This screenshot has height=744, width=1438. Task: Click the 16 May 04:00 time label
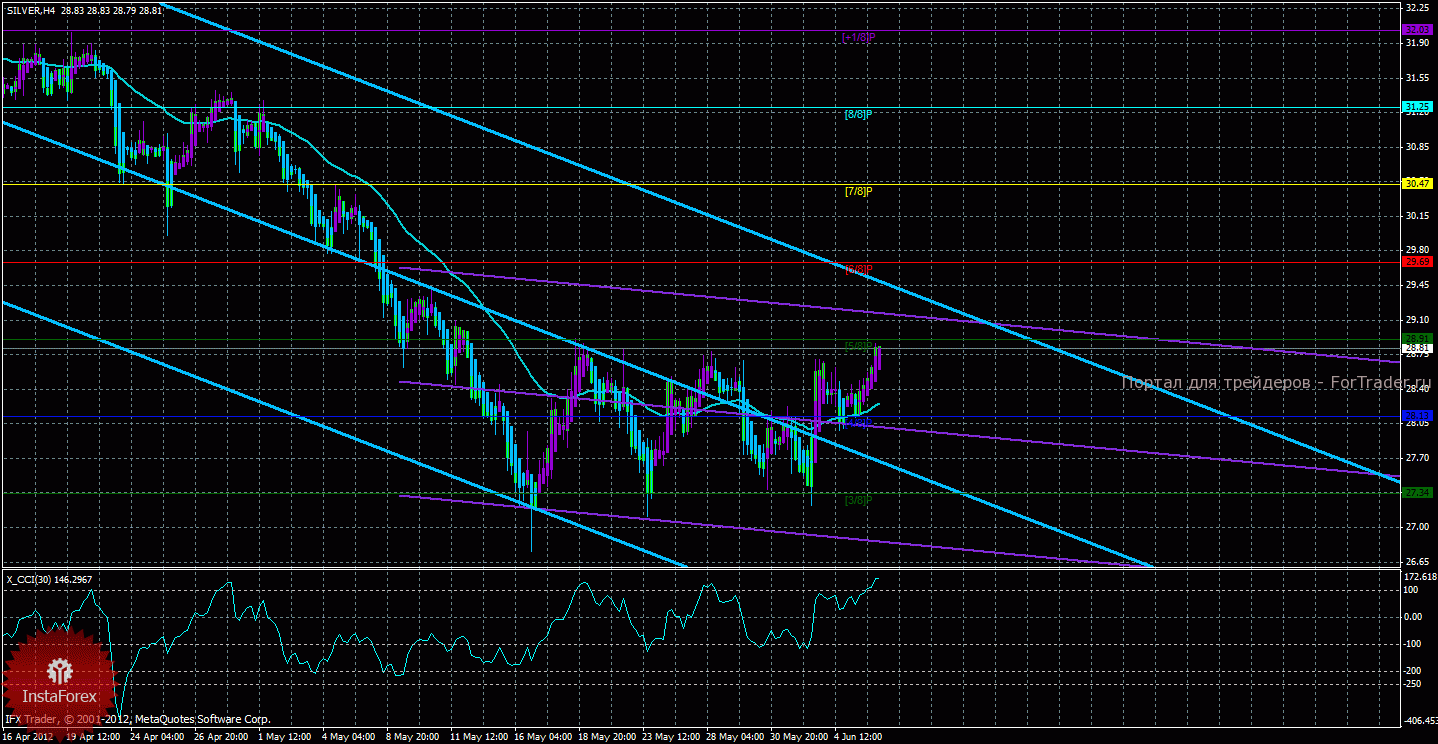tap(545, 736)
